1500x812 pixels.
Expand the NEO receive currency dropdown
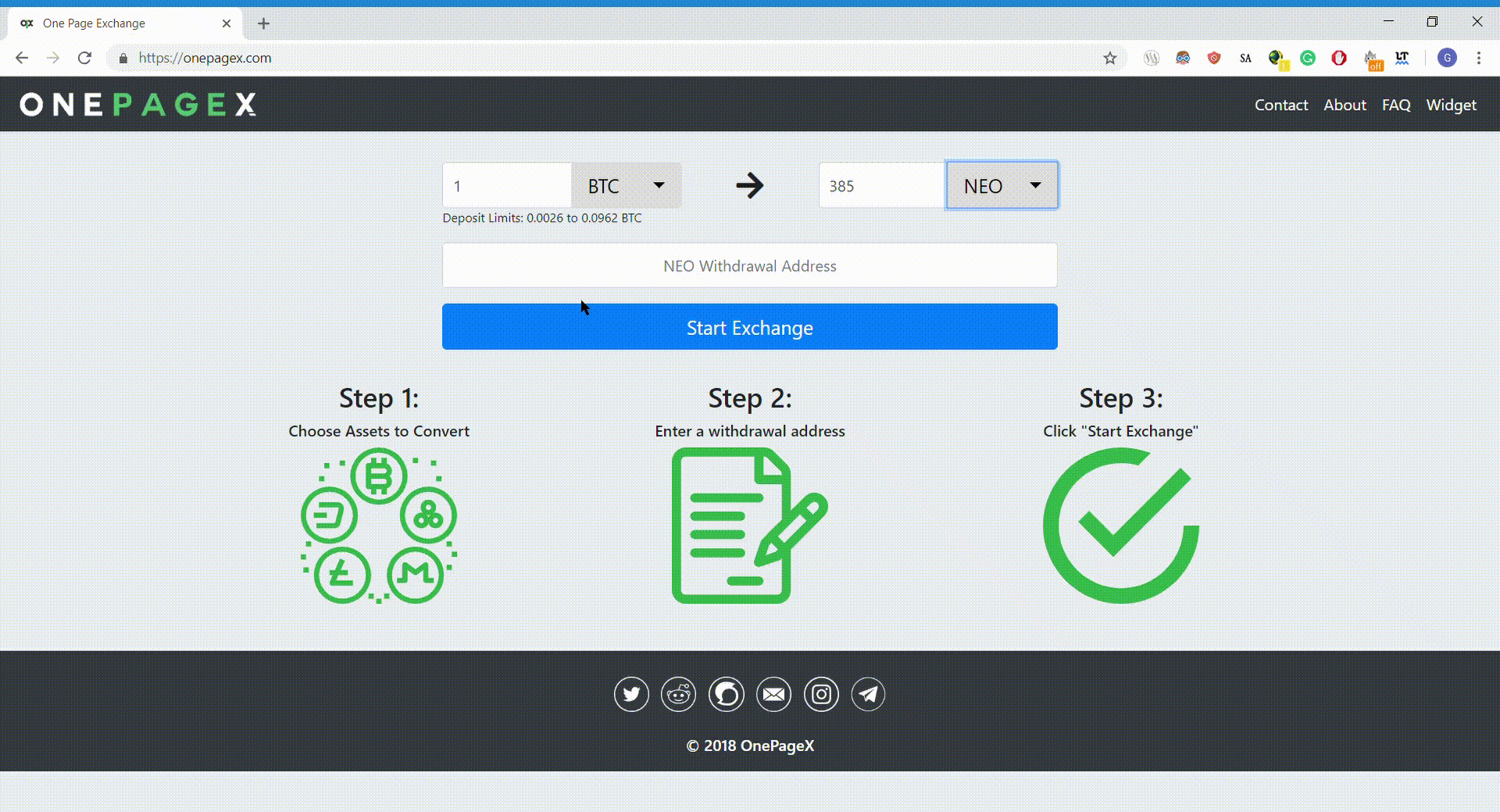point(1002,185)
